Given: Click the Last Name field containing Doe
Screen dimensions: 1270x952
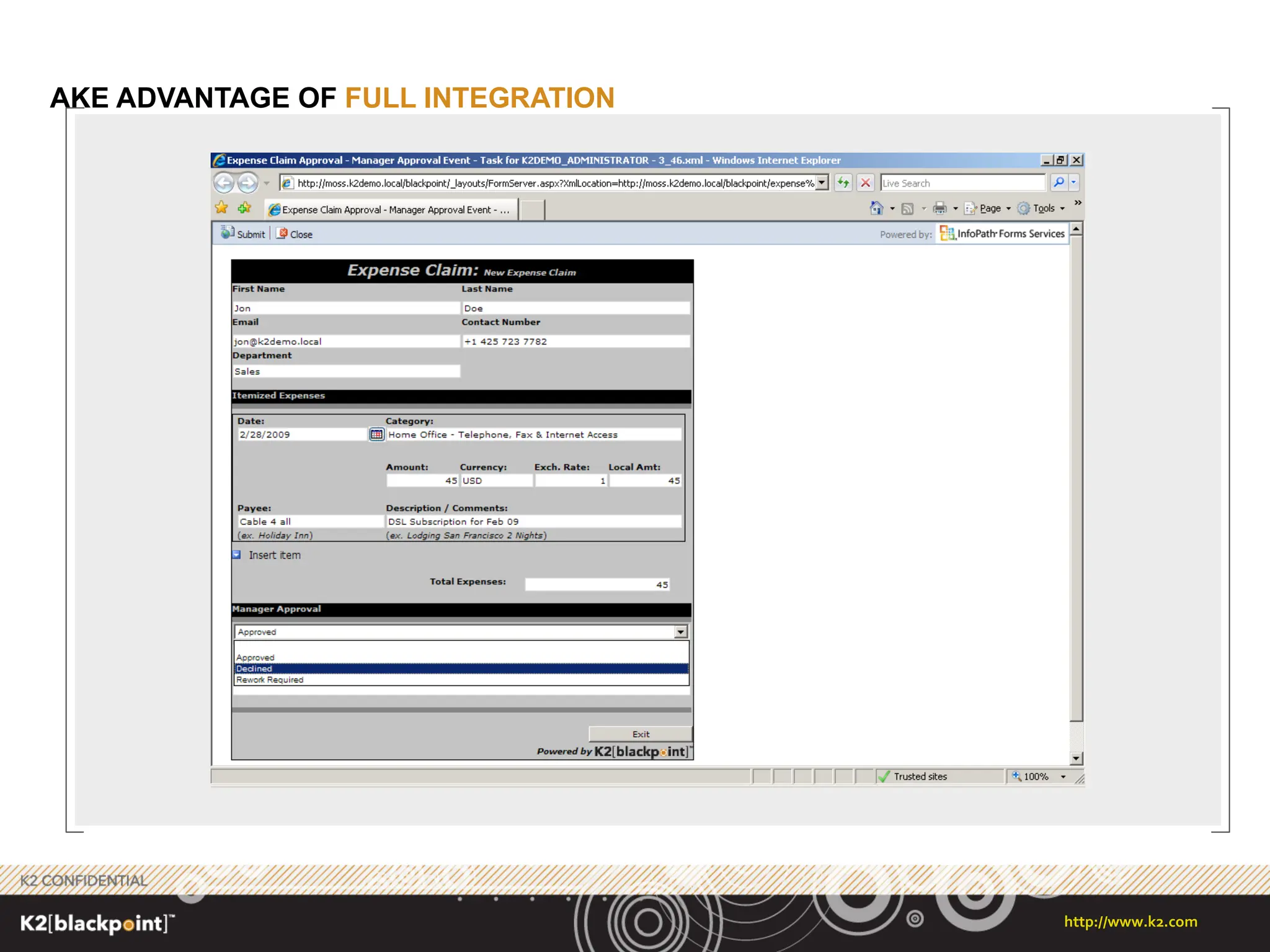Looking at the screenshot, I should (x=576, y=308).
